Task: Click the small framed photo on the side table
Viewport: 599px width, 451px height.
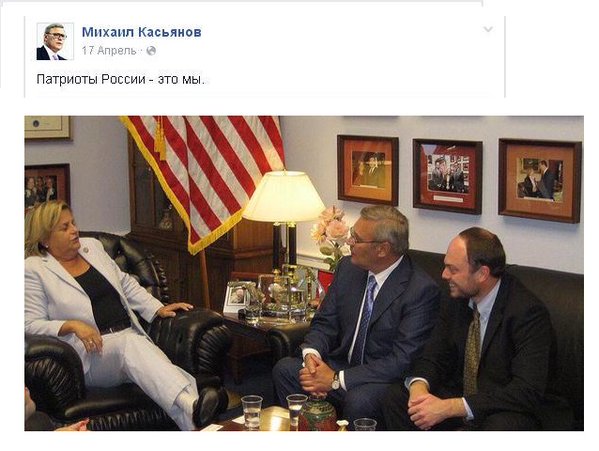Action: (236, 297)
